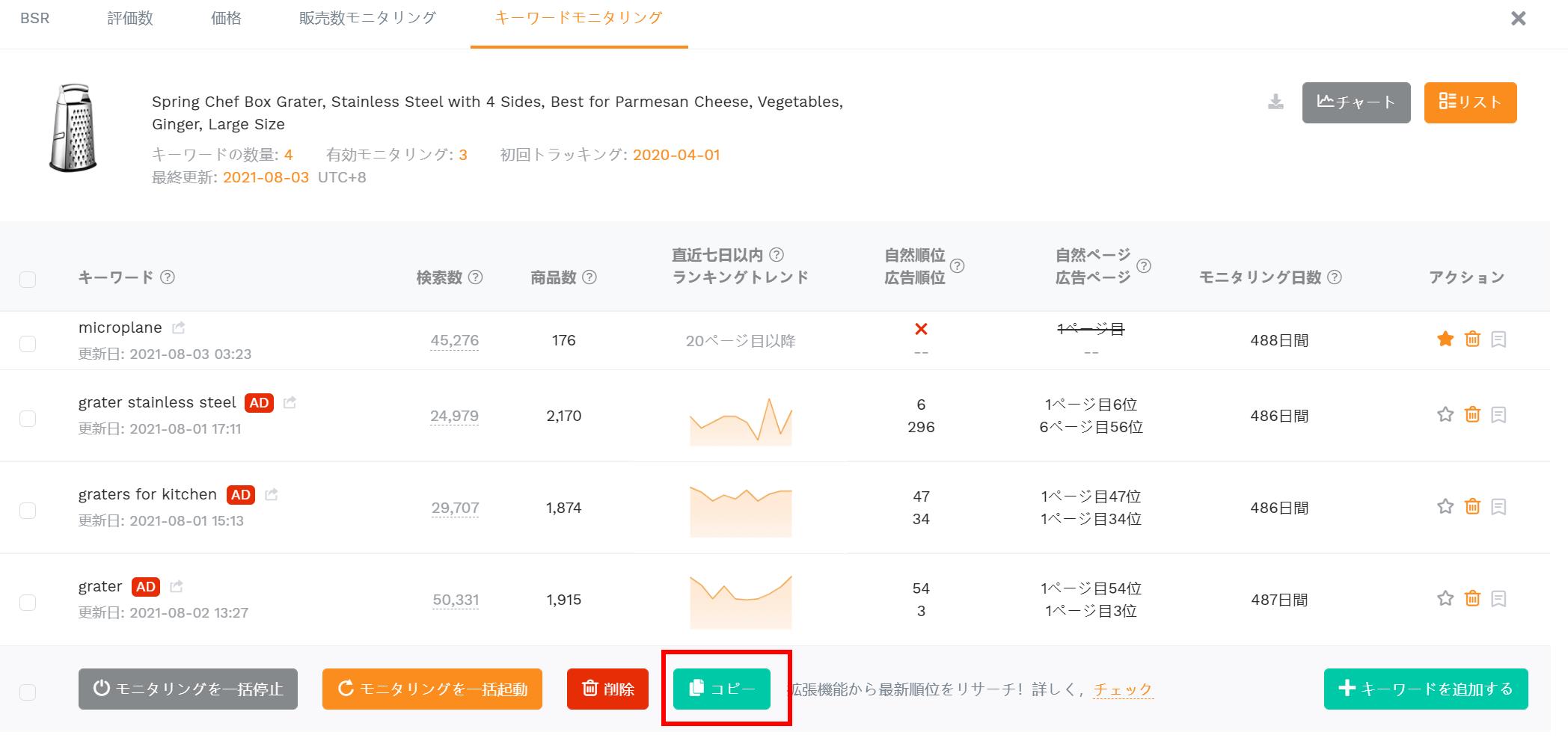Check the grater stainless steel checkbox

(28, 419)
